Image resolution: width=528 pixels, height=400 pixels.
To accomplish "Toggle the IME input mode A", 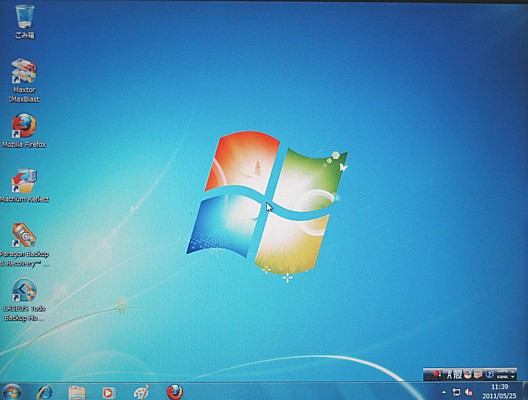I will pos(449,374).
